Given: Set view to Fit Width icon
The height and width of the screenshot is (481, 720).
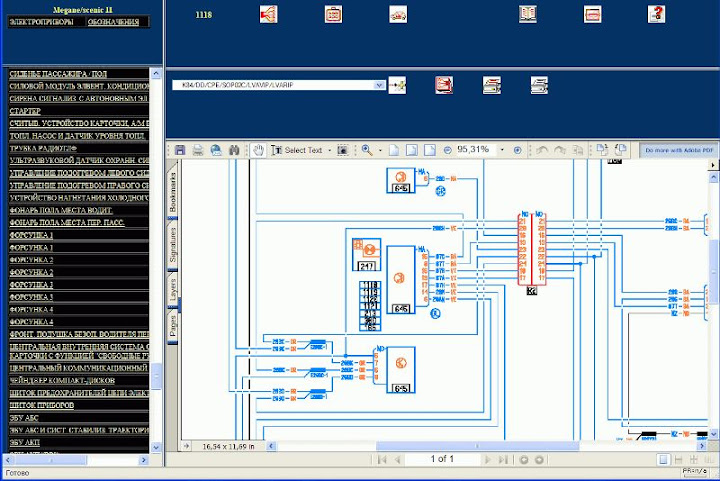Looking at the screenshot, I should click(430, 150).
